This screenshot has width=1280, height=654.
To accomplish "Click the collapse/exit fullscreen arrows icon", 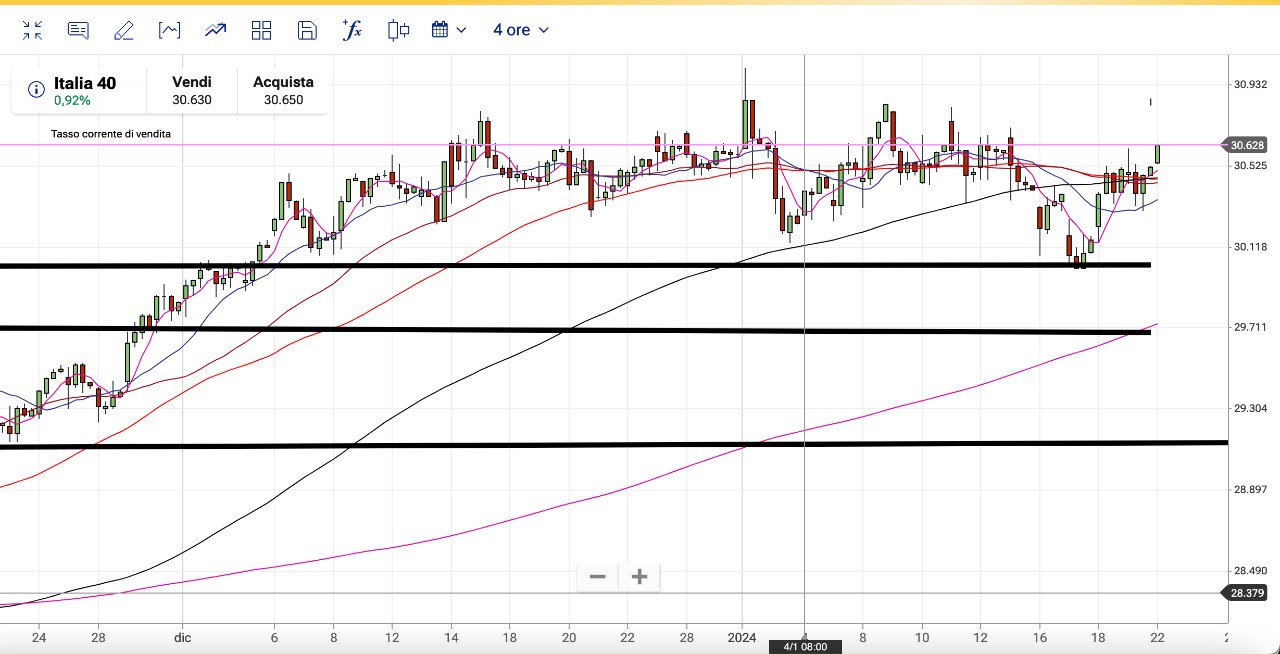I will [x=32, y=30].
